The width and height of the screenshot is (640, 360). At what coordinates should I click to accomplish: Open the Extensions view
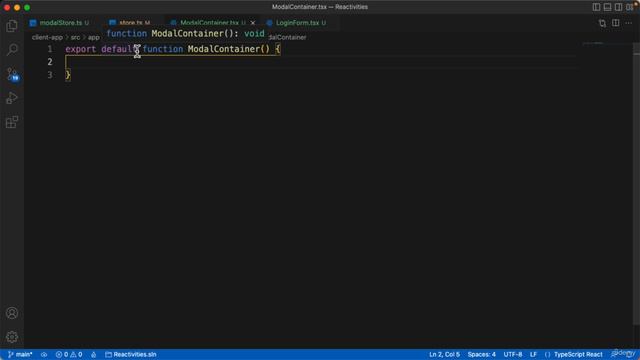click(x=12, y=122)
